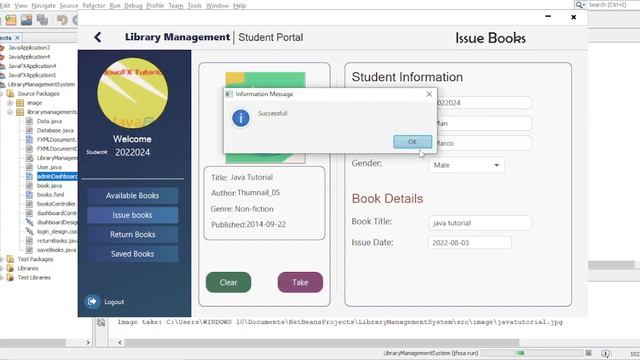Click the Take button
Screen dimensions: 640x360
tap(300, 282)
